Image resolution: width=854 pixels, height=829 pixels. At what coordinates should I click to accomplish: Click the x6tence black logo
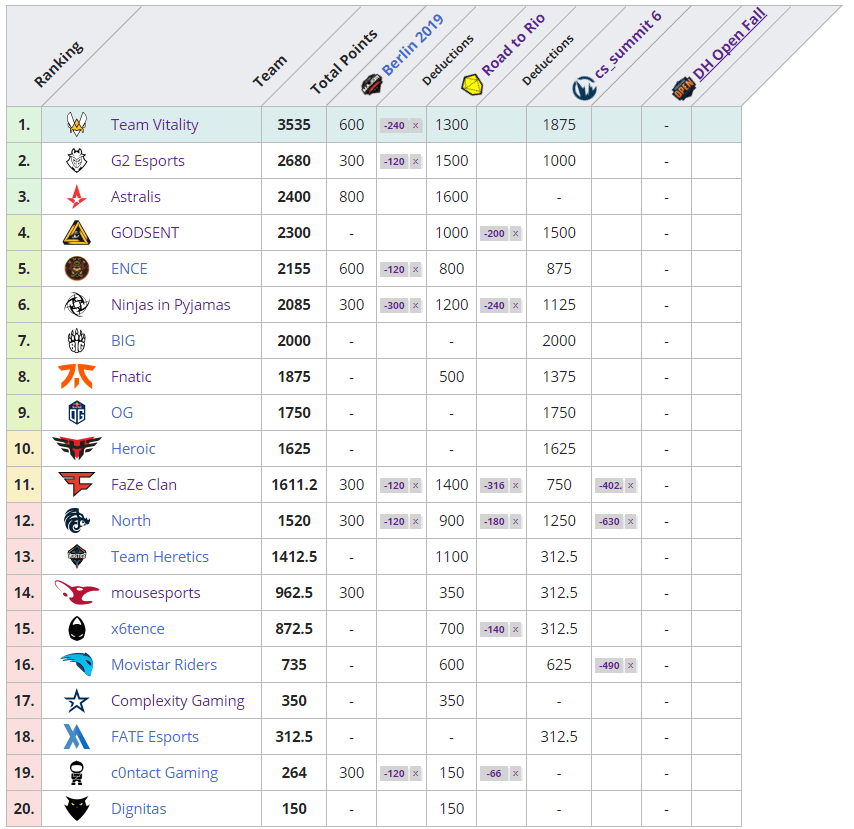click(77, 628)
